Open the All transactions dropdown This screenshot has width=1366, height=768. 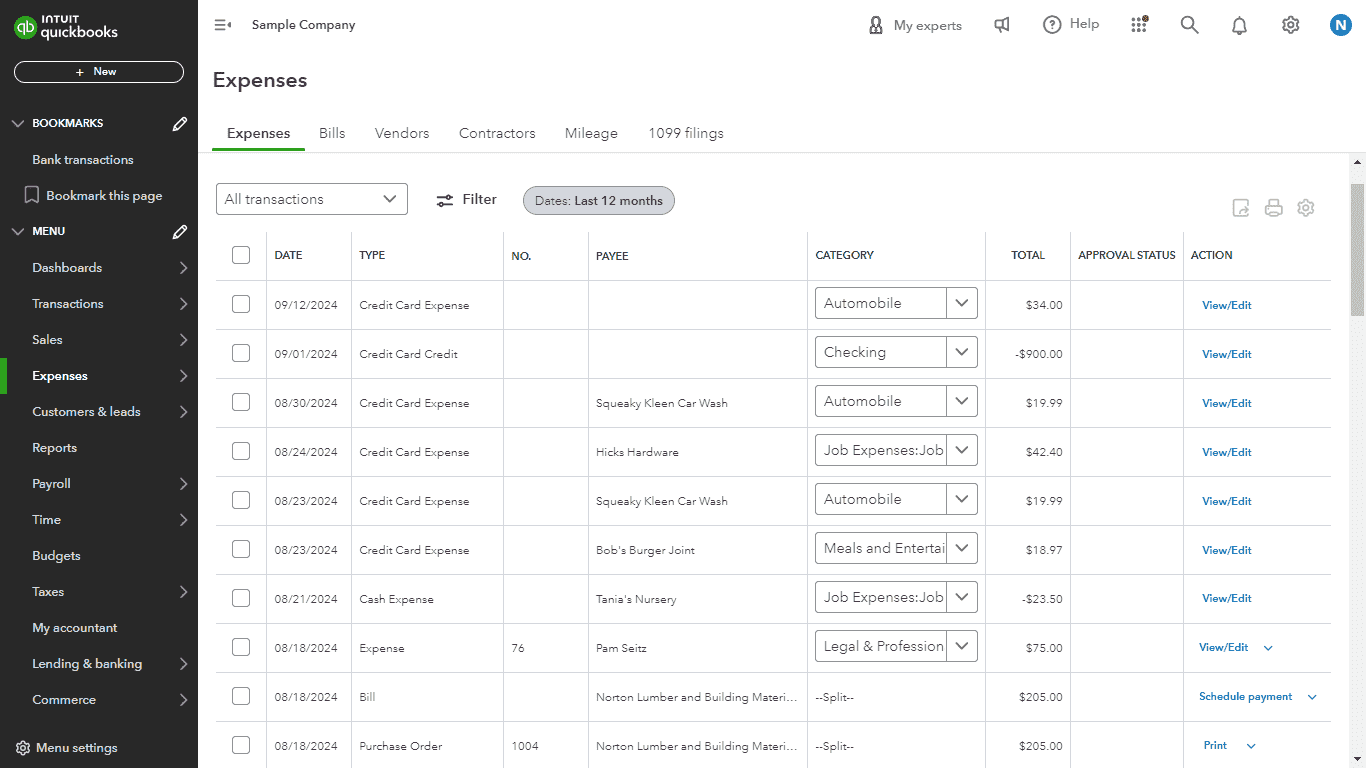tap(311, 199)
